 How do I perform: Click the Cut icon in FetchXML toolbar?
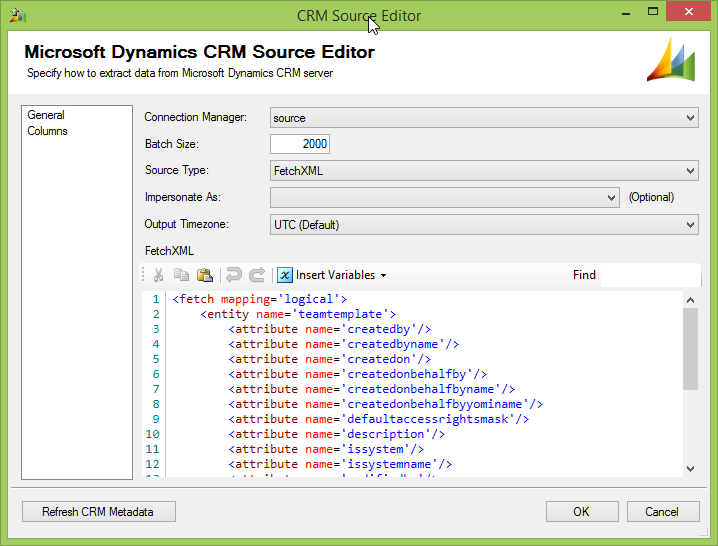pos(158,275)
